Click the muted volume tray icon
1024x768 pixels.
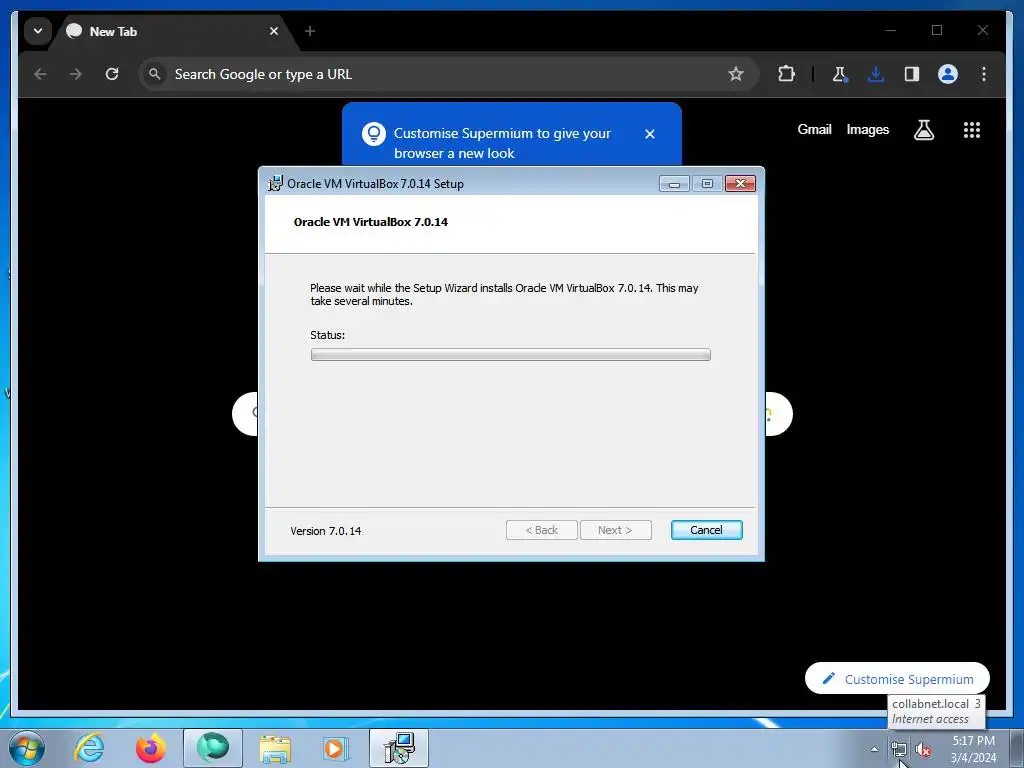pyautogui.click(x=922, y=750)
